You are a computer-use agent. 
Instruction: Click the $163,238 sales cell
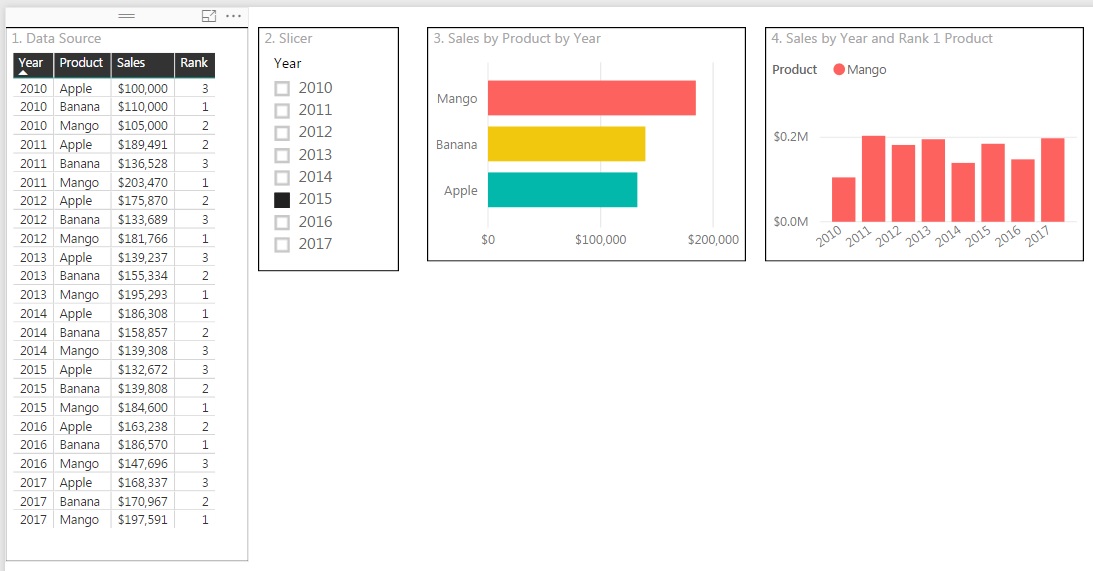pyautogui.click(x=142, y=426)
